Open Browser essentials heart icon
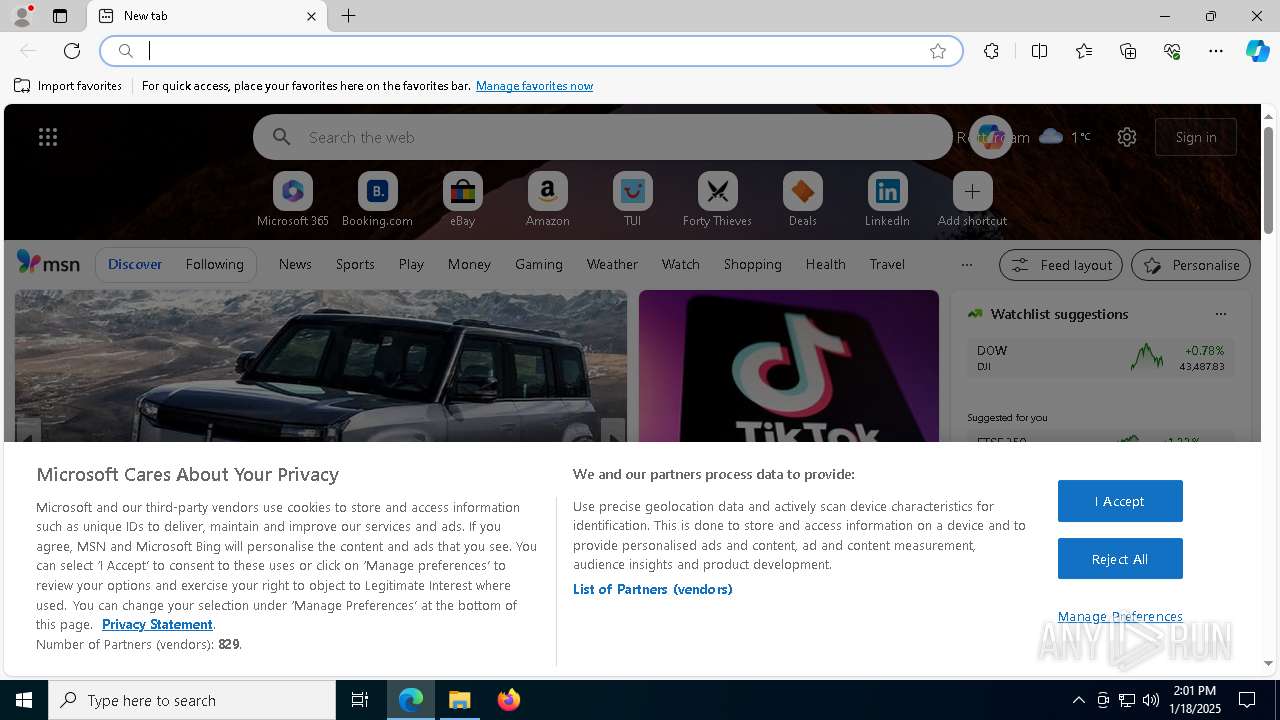The height and width of the screenshot is (720, 1280). point(1172,51)
